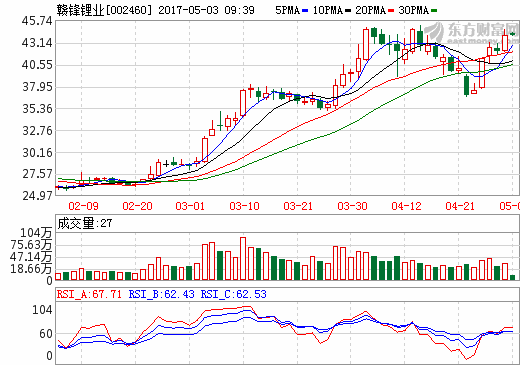Click the 75.63万 volume axis label

(31, 245)
